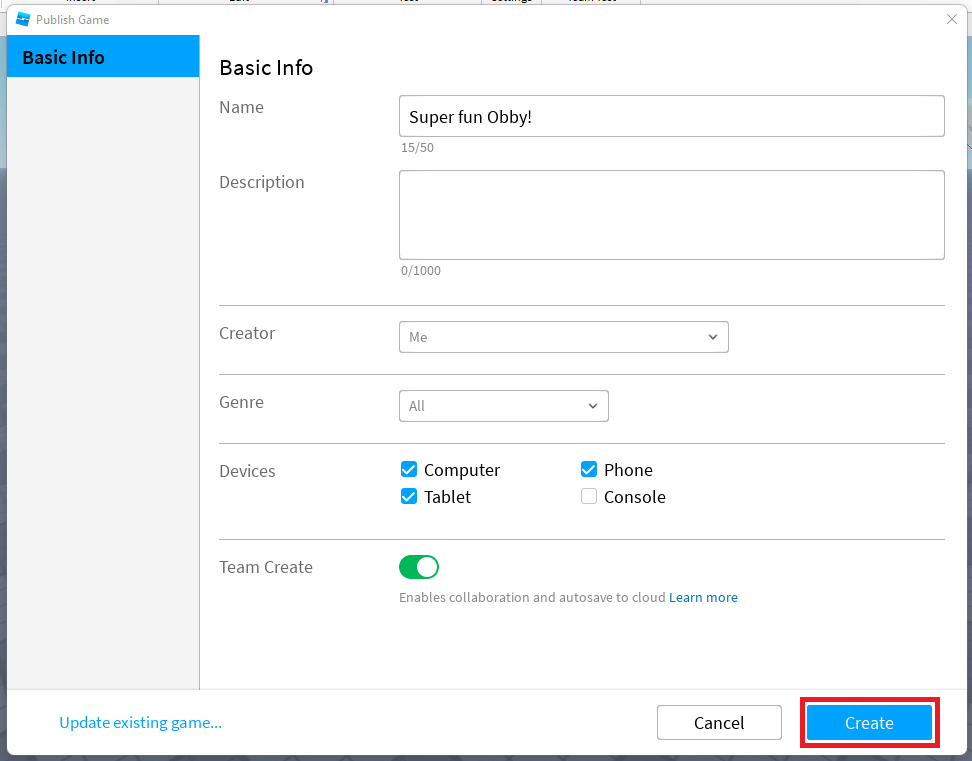The width and height of the screenshot is (972, 761).
Task: Focus the Name field with Super fun Obby!
Action: click(x=671, y=116)
